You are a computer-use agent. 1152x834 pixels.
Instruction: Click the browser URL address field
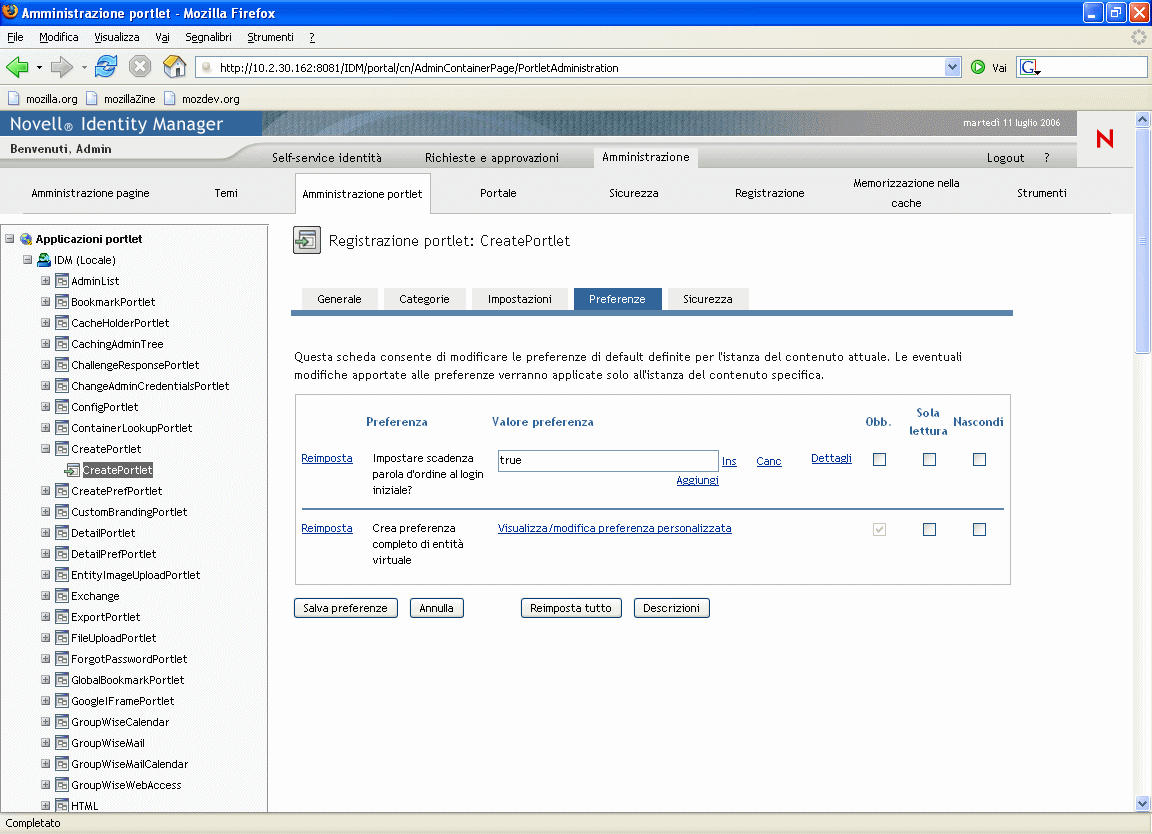pyautogui.click(x=579, y=68)
